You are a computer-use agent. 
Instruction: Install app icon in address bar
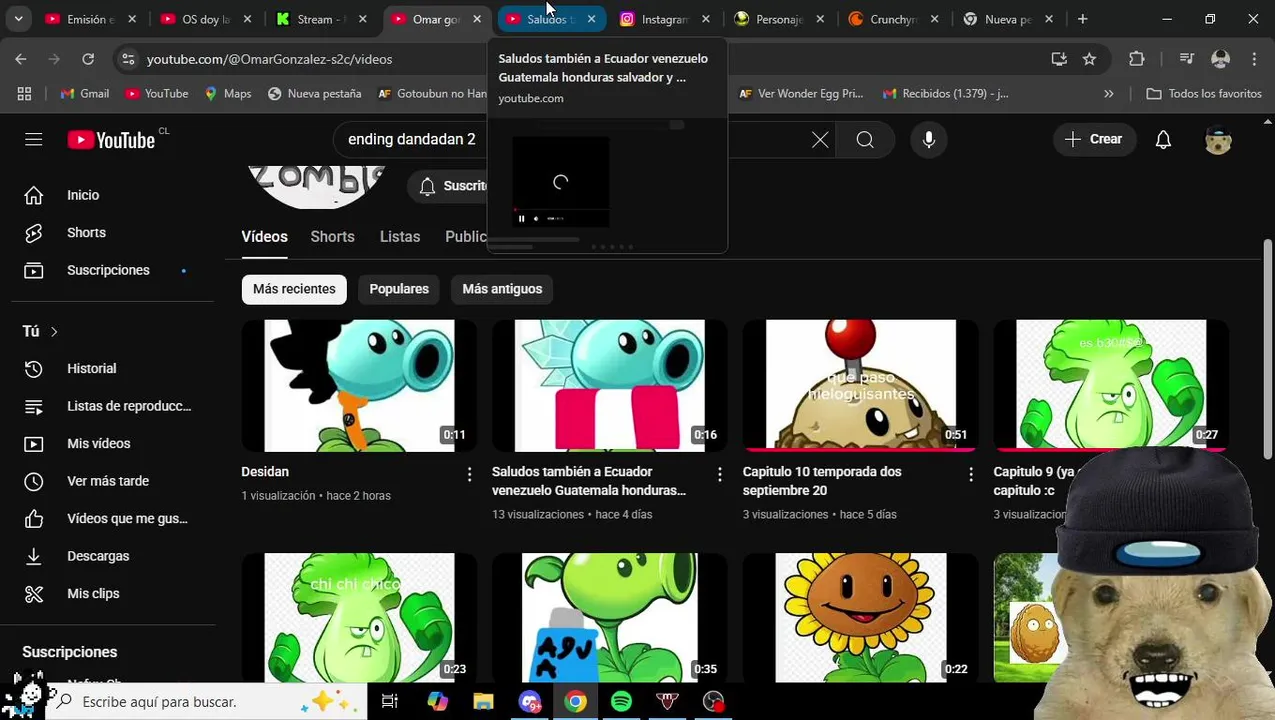[x=1059, y=59]
